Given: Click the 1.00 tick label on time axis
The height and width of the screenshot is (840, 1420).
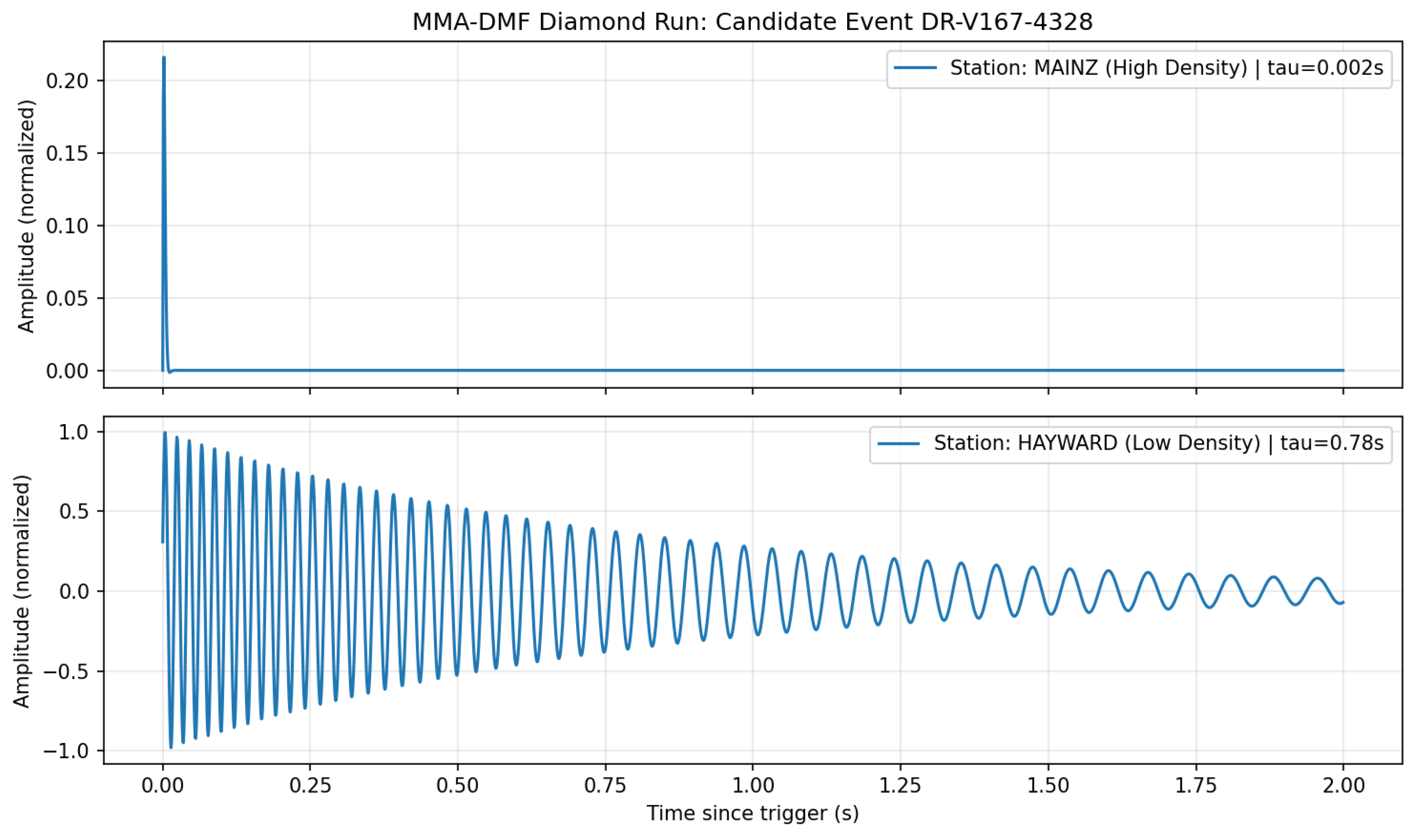Looking at the screenshot, I should pos(752,786).
